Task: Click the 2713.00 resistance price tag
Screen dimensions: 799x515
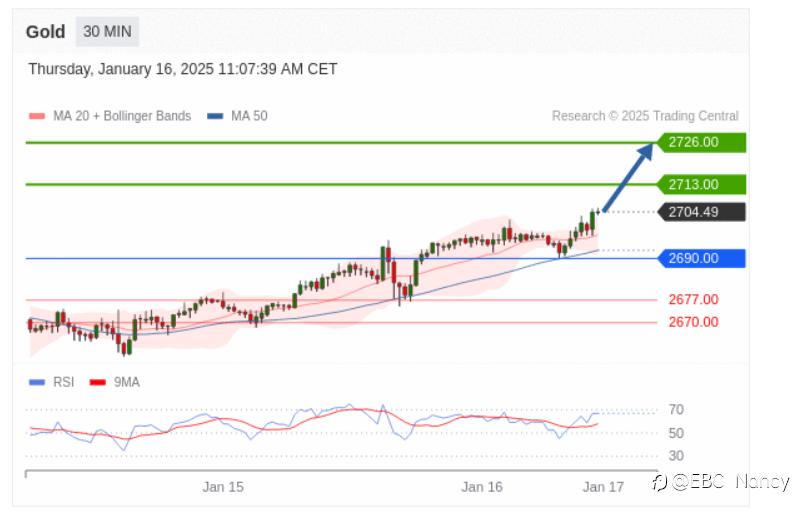Action: pyautogui.click(x=701, y=184)
